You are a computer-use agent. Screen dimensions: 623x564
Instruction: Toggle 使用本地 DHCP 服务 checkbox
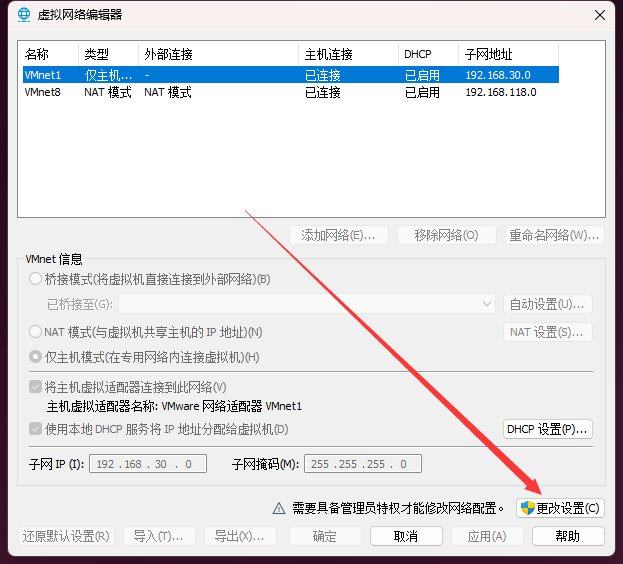(x=35, y=429)
